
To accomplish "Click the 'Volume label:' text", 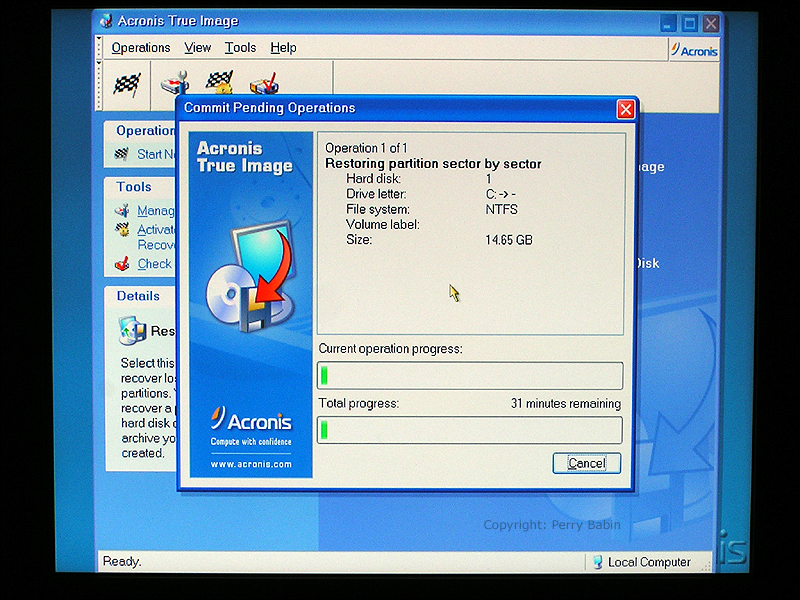I will tap(383, 224).
